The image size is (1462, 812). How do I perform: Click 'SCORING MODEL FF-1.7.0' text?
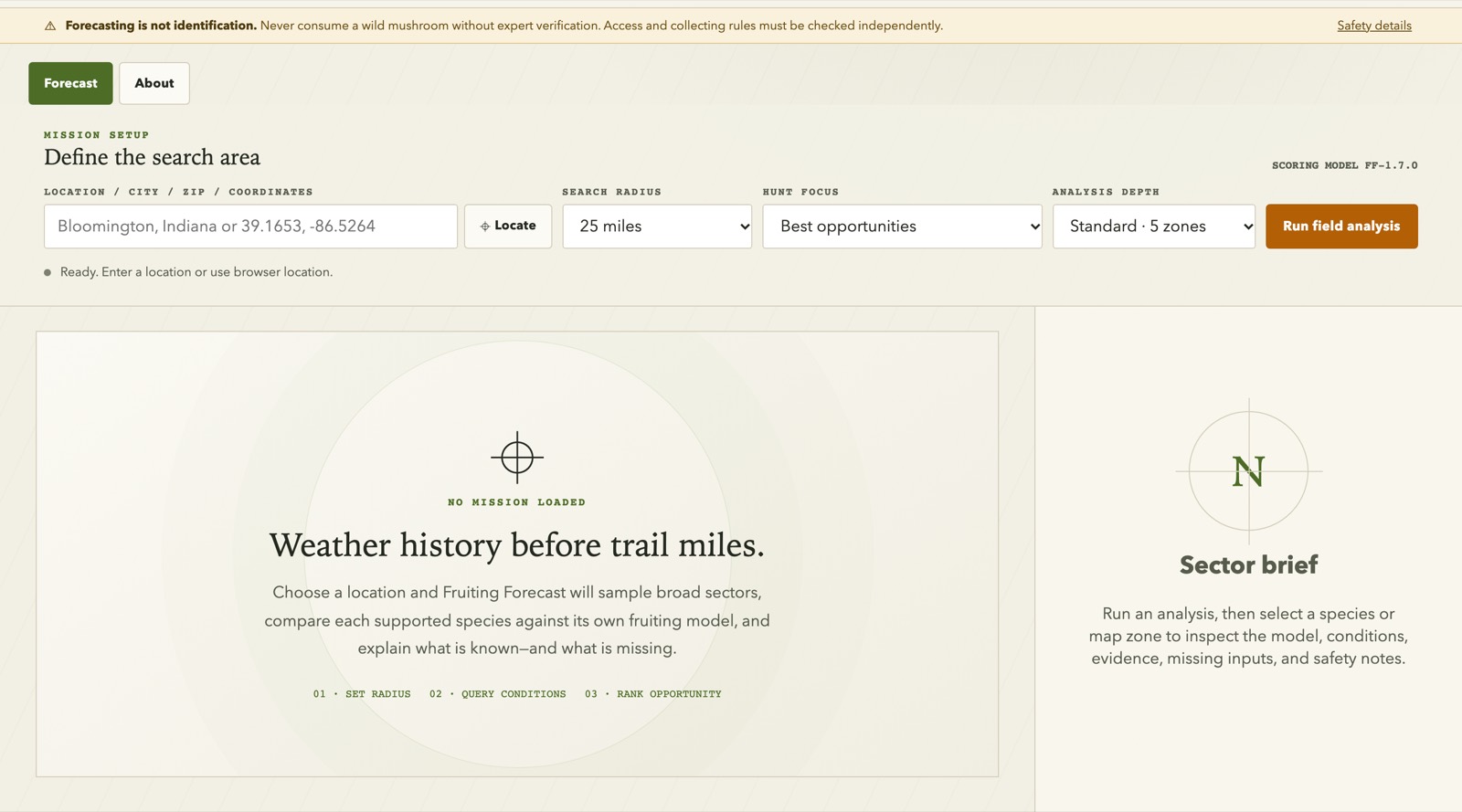coord(1345,165)
